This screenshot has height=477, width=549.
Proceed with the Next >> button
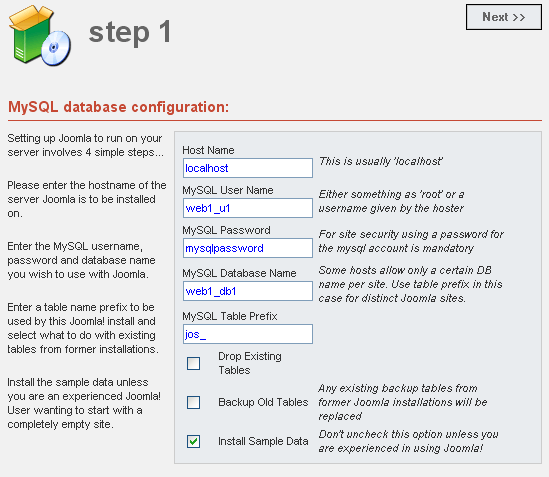pos(503,17)
